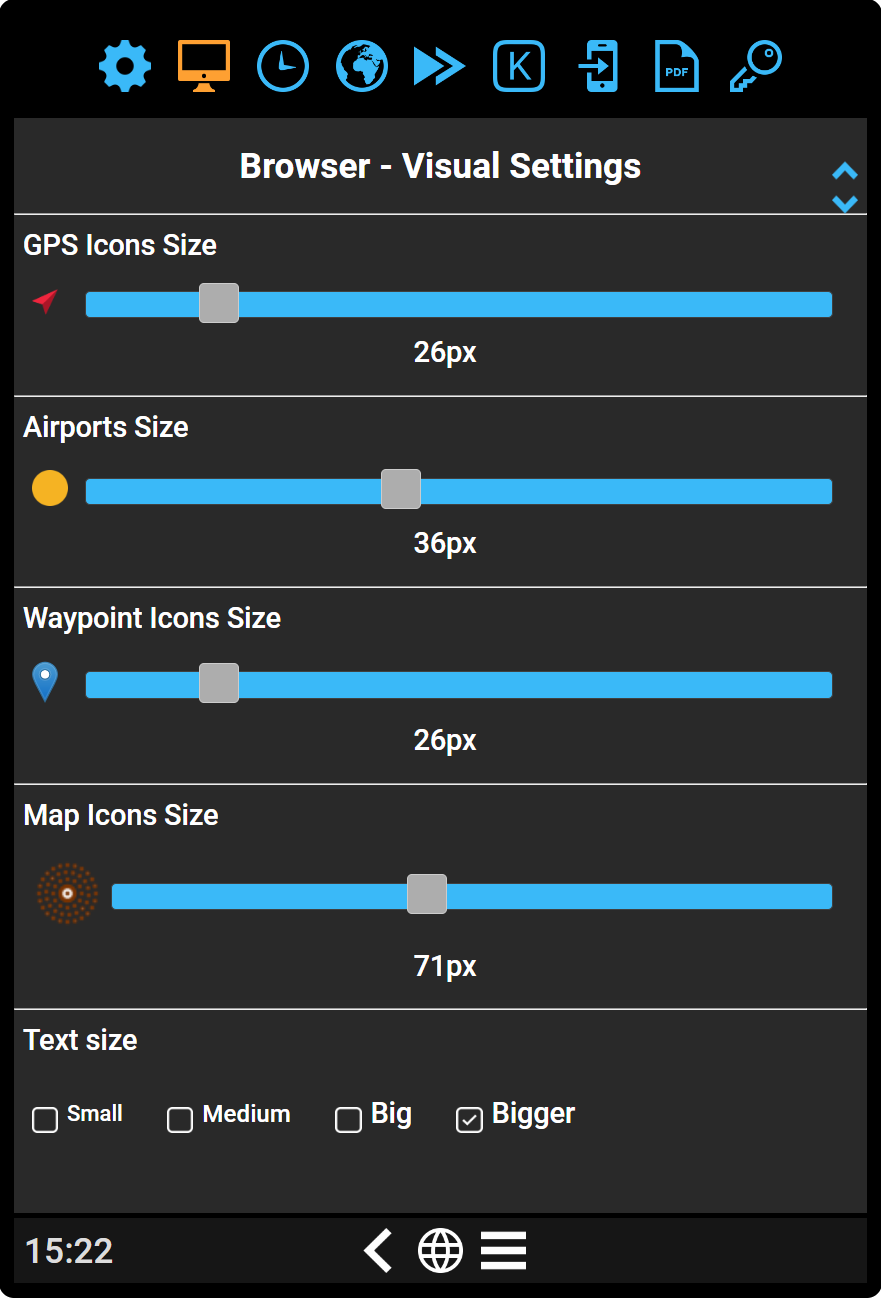881x1298 pixels.
Task: Click the globe icon in bottom bar
Action: [x=440, y=1249]
